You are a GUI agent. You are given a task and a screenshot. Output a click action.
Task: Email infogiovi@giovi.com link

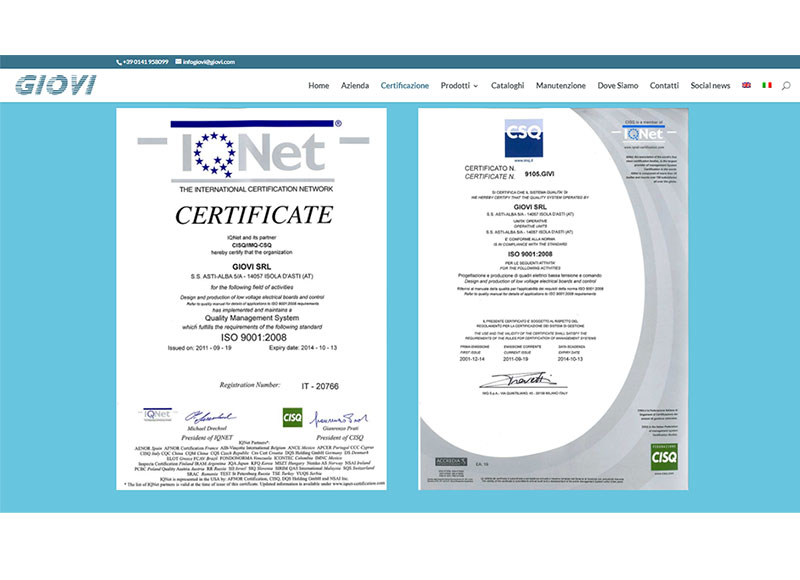pos(209,62)
